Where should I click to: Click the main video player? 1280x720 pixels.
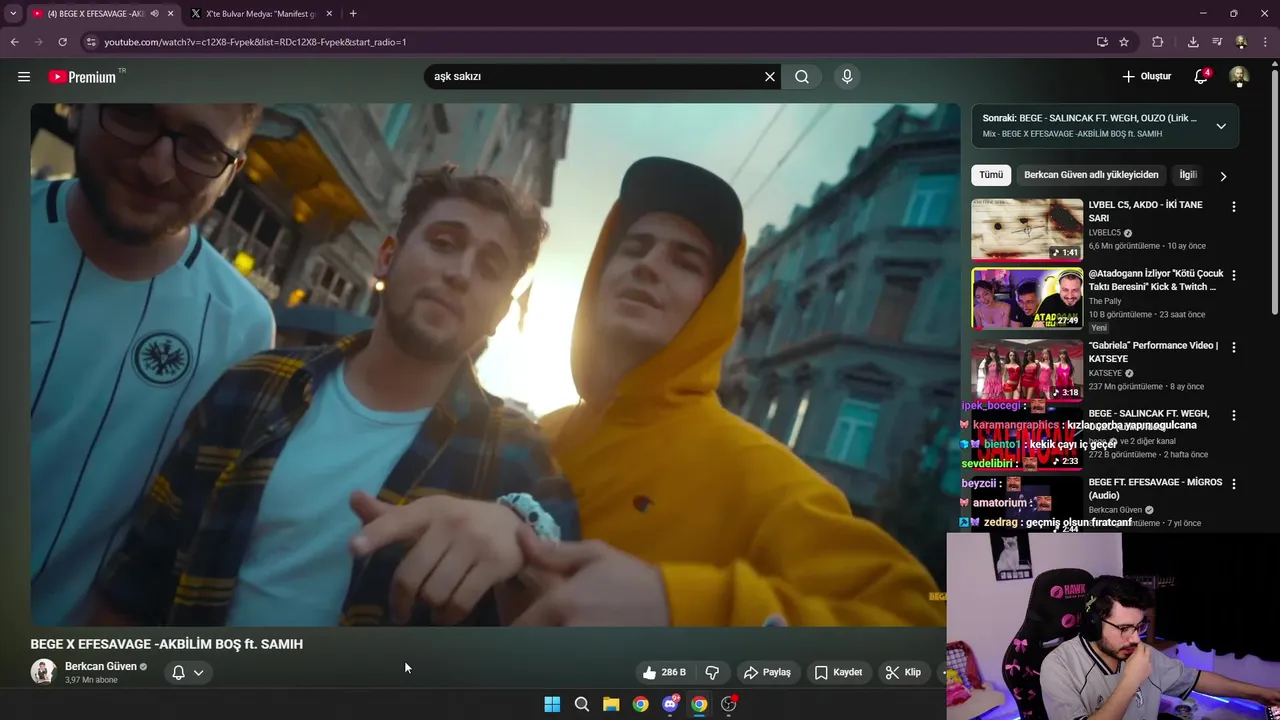(x=495, y=365)
